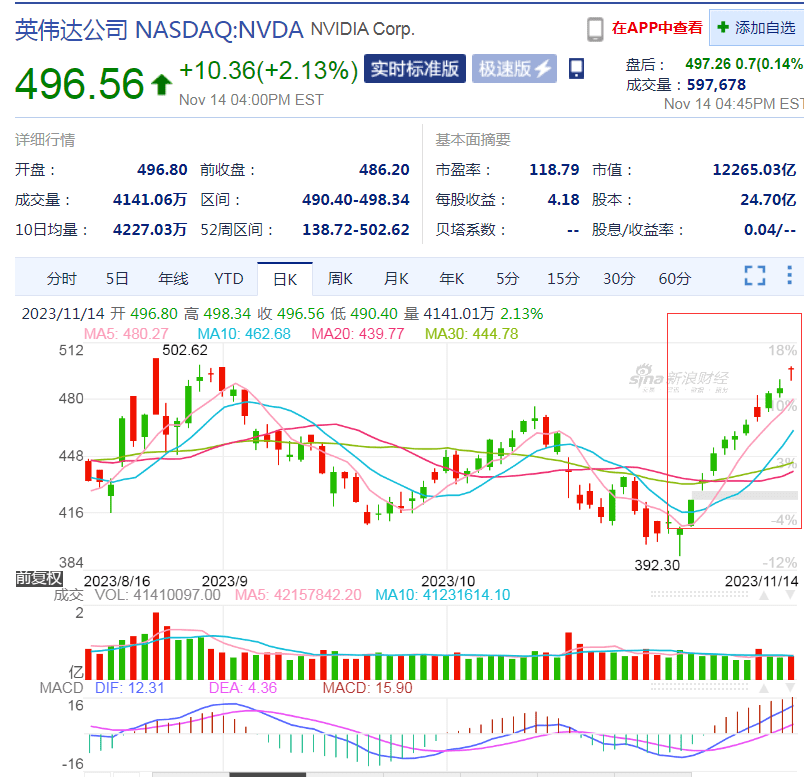Click the MA10: 462.68 indicator label

click(244, 334)
